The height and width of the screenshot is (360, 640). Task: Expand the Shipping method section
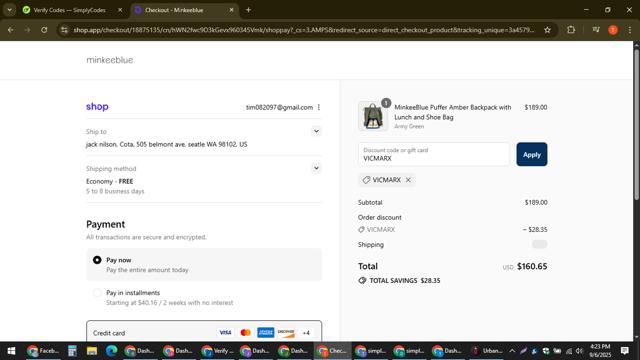(316, 168)
